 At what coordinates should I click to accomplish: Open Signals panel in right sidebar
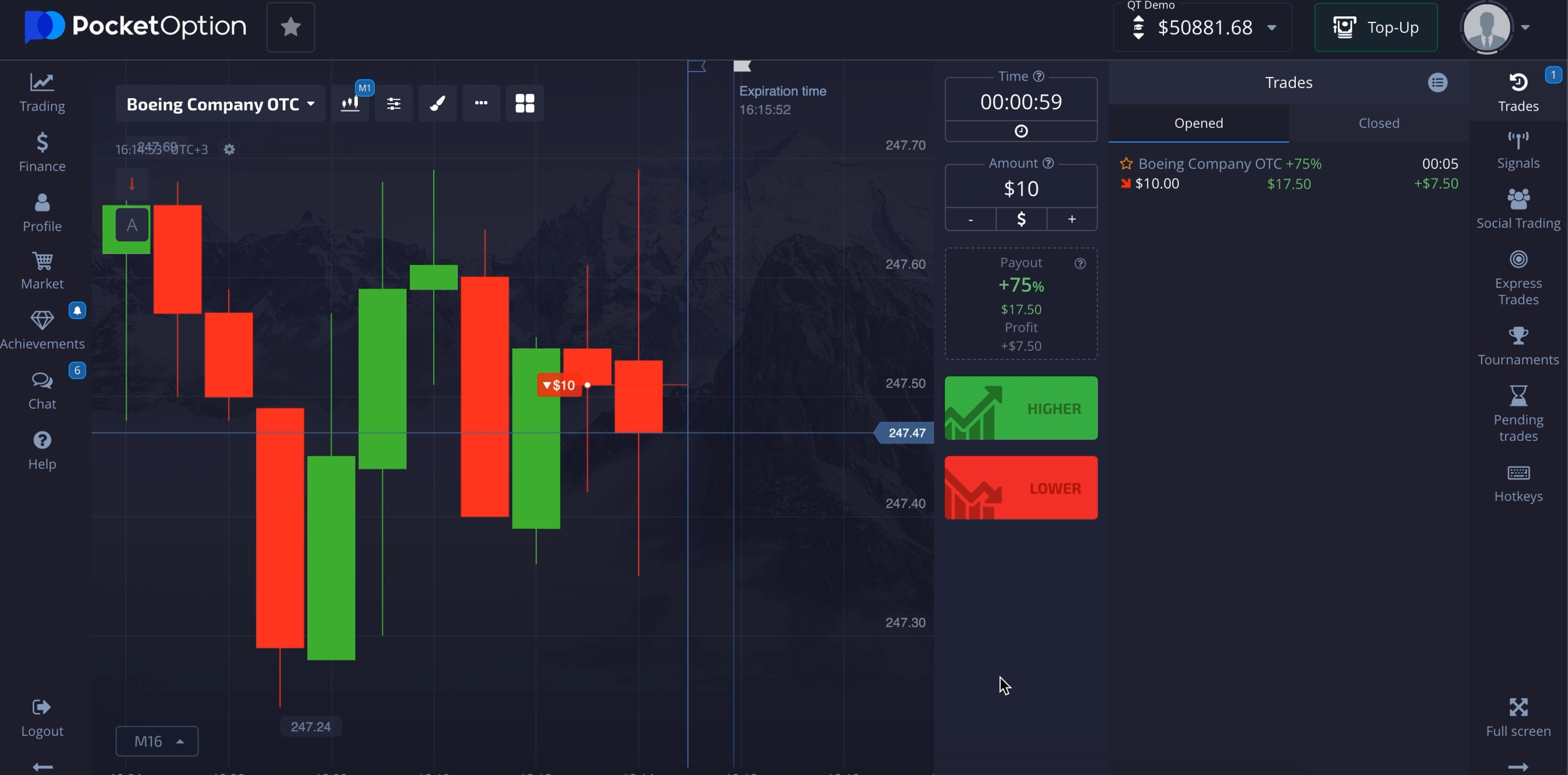pos(1518,150)
